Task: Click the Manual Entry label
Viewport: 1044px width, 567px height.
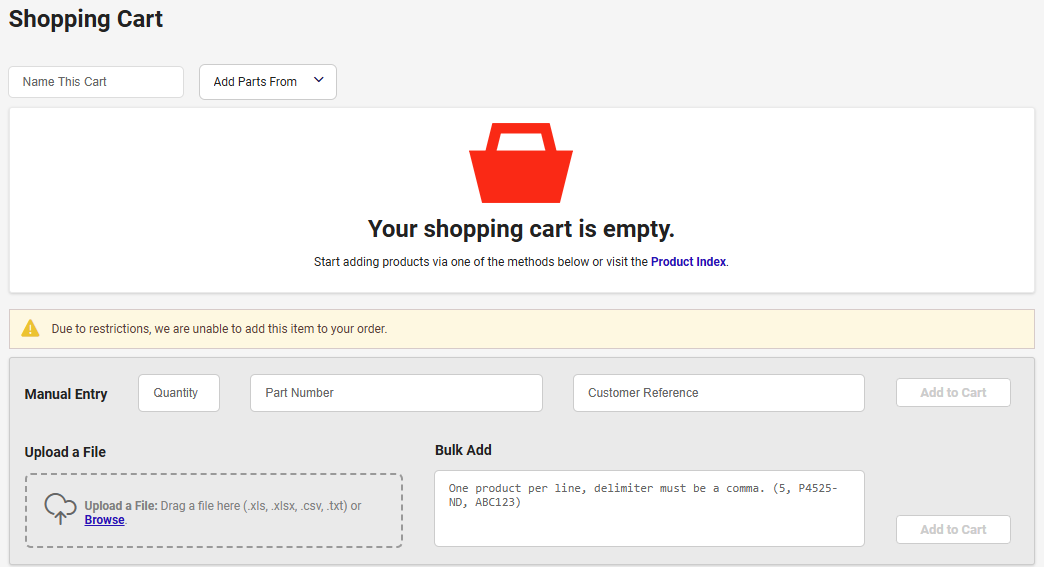Action: pos(66,394)
